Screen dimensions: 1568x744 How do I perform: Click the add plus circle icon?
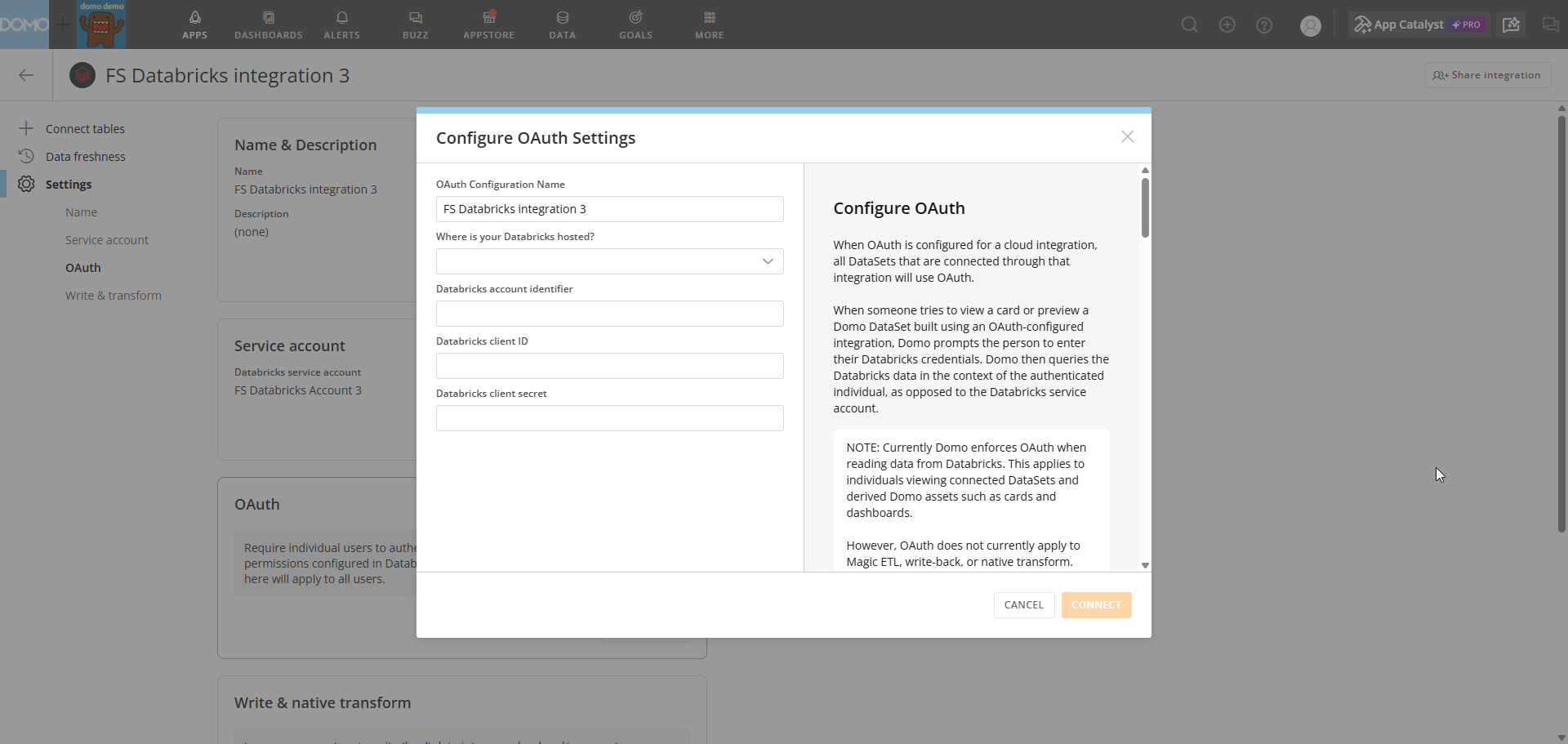tap(1227, 25)
